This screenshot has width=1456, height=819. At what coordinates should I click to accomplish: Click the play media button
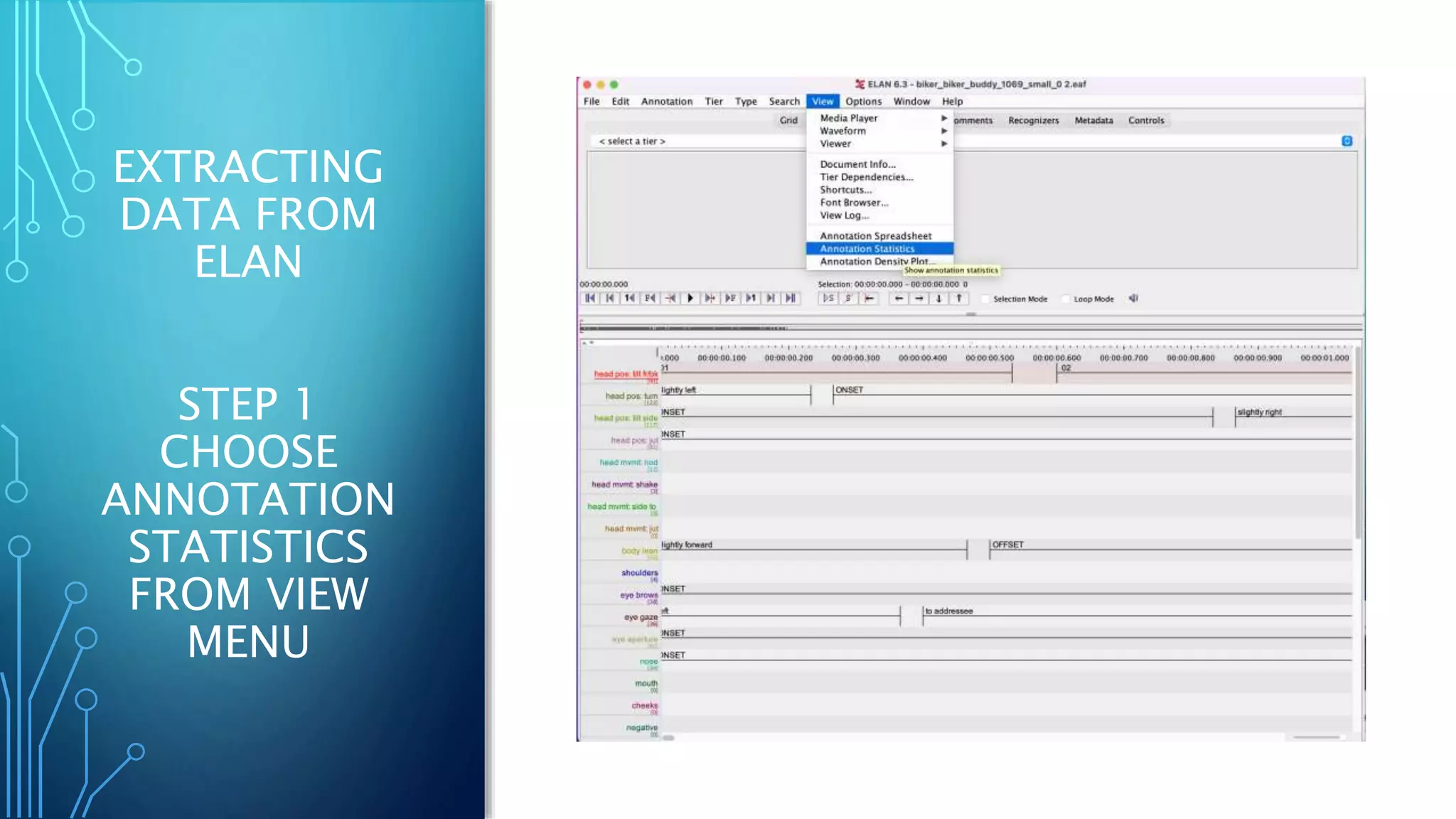[690, 299]
